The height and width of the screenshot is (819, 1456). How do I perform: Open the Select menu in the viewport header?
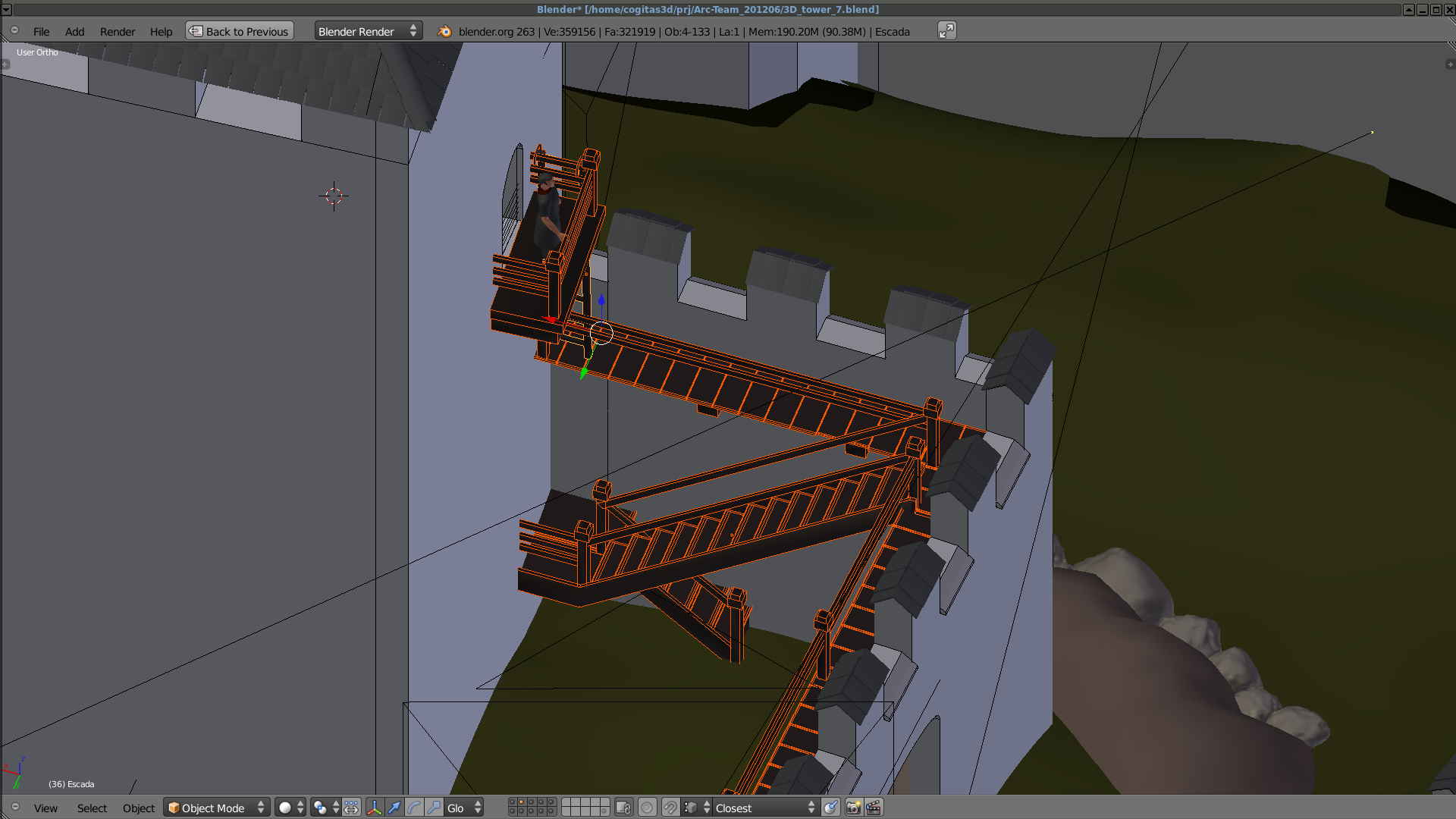[x=92, y=808]
